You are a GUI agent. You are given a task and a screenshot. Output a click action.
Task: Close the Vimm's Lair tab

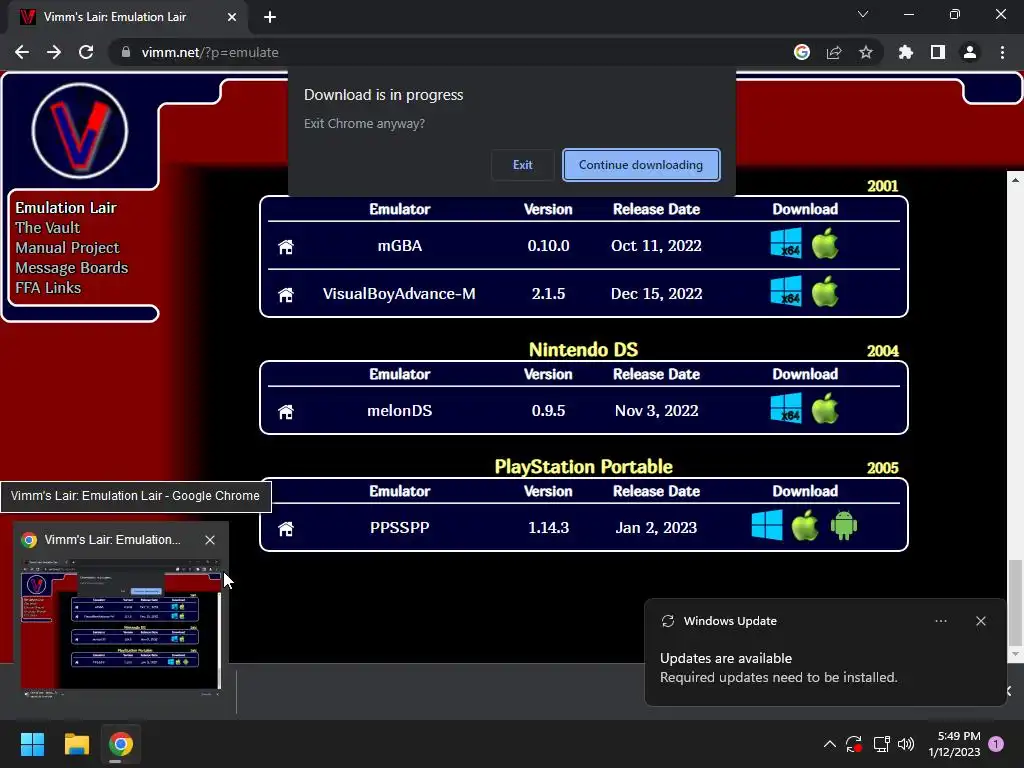pos(232,17)
